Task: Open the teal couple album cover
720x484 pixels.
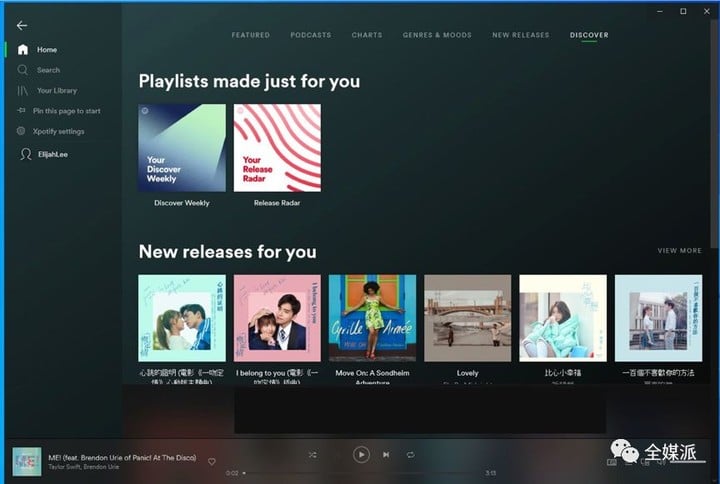Action: [182, 318]
